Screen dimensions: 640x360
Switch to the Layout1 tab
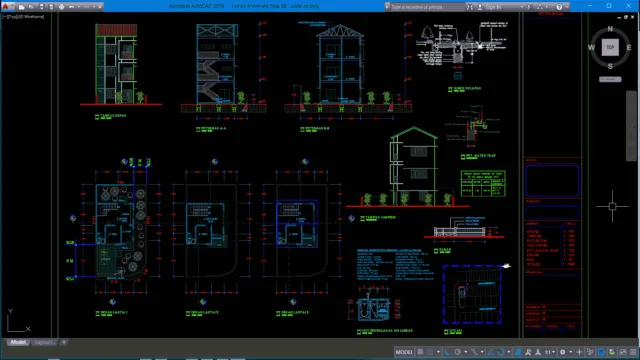coord(43,342)
